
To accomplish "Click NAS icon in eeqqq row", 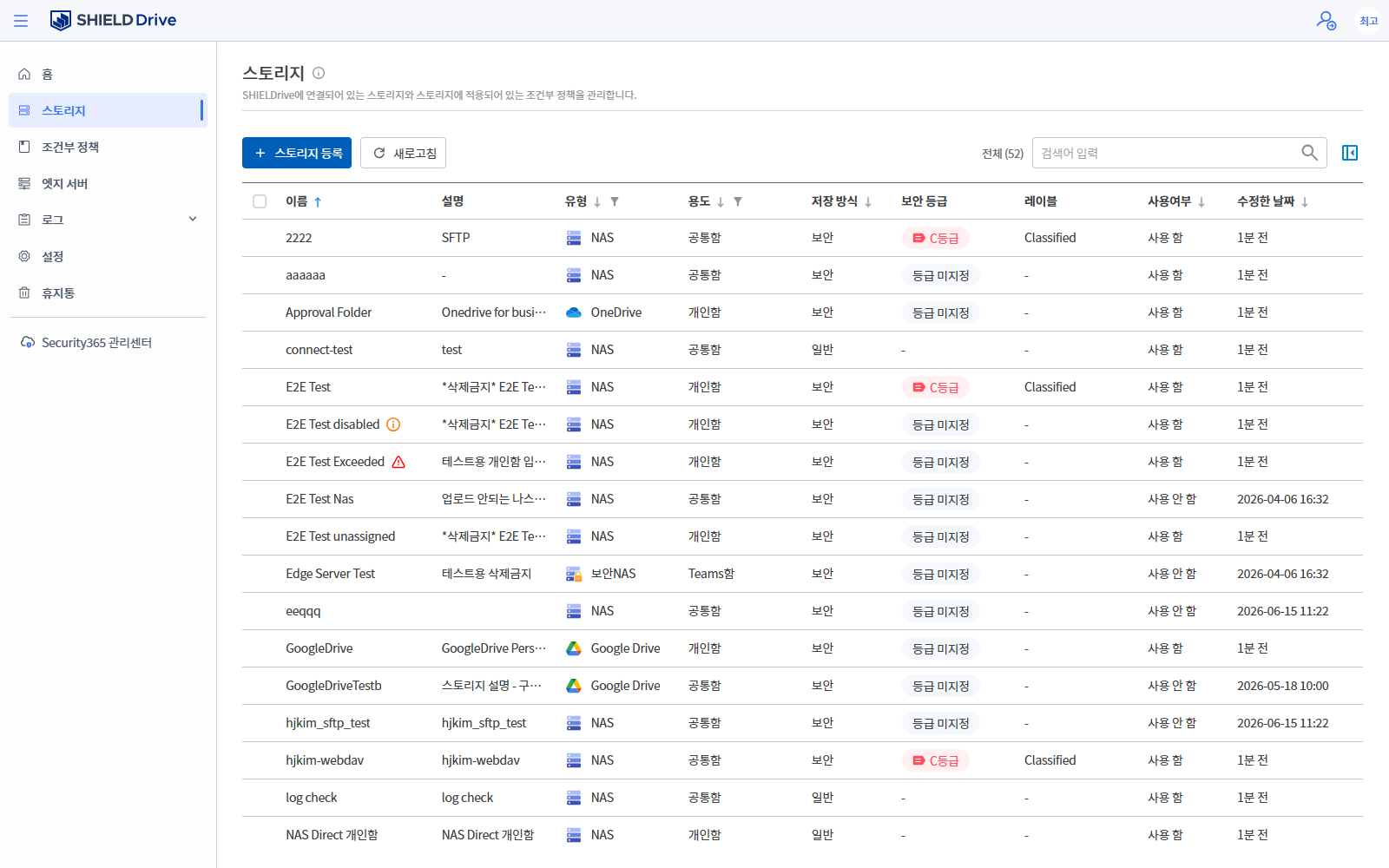I will click(574, 611).
